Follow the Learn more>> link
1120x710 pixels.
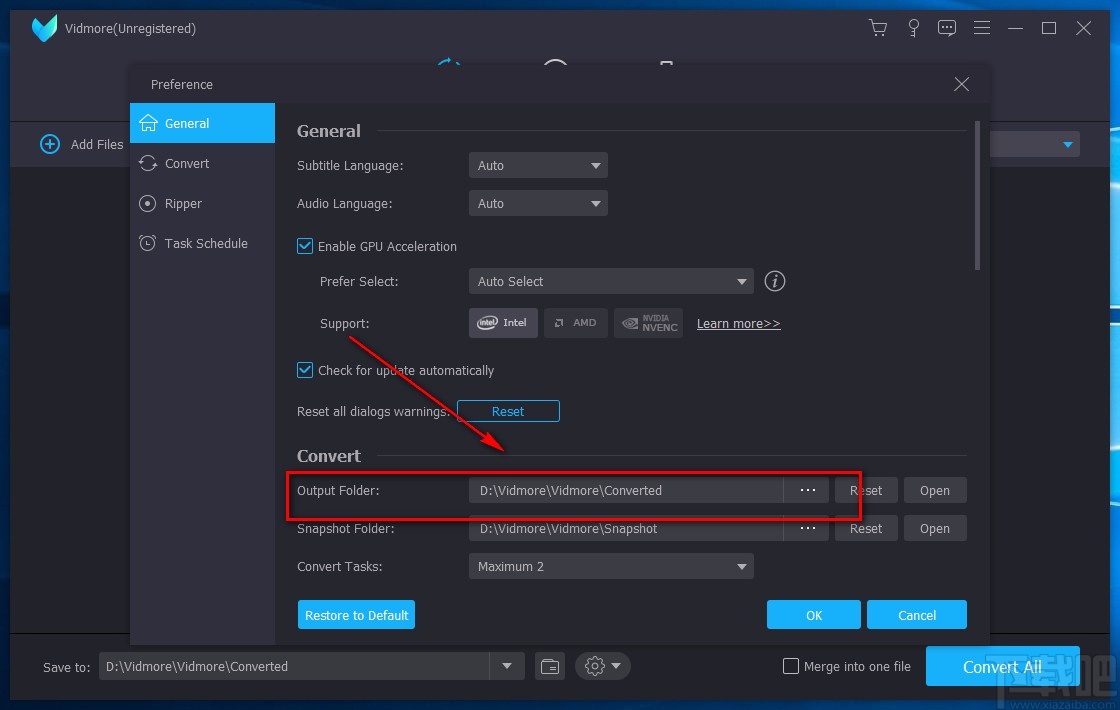point(739,324)
